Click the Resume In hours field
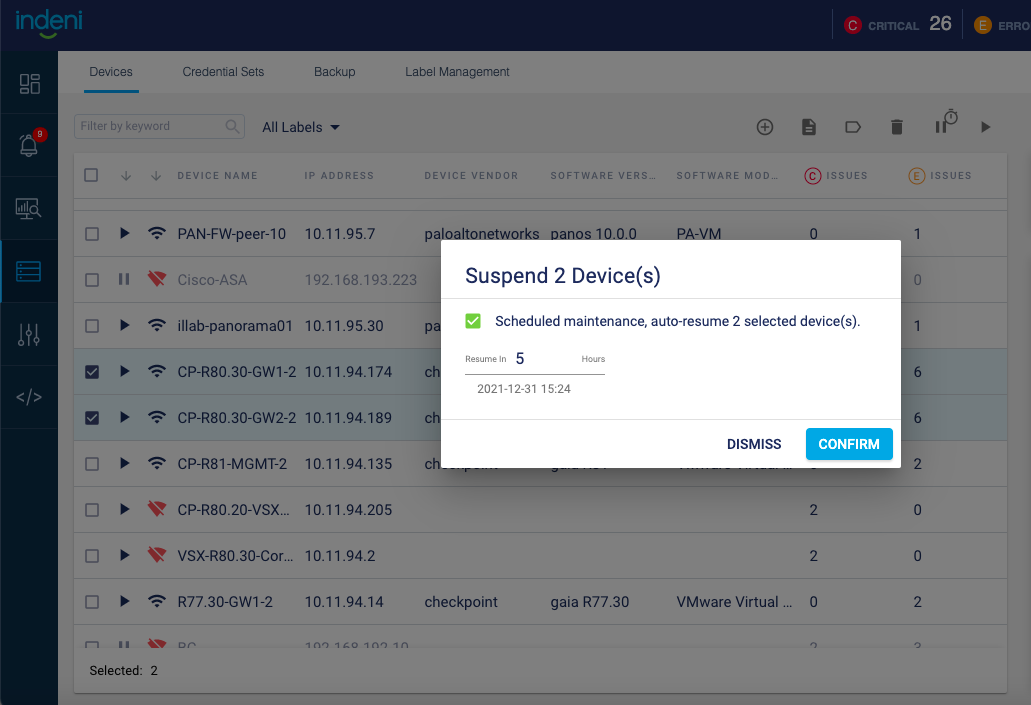This screenshot has width=1031, height=705. click(x=535, y=359)
